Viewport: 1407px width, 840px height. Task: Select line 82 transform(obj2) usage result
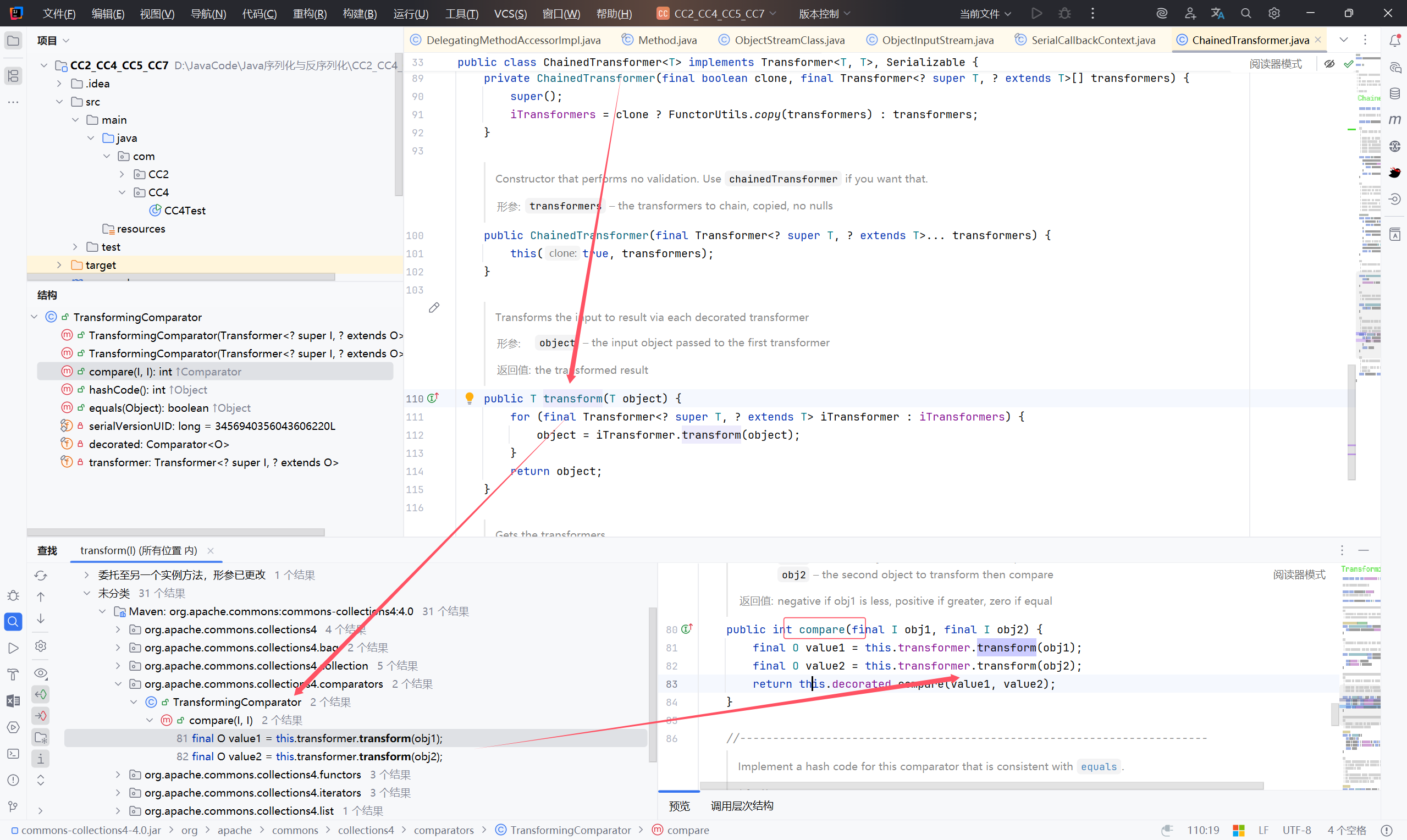pos(317,756)
